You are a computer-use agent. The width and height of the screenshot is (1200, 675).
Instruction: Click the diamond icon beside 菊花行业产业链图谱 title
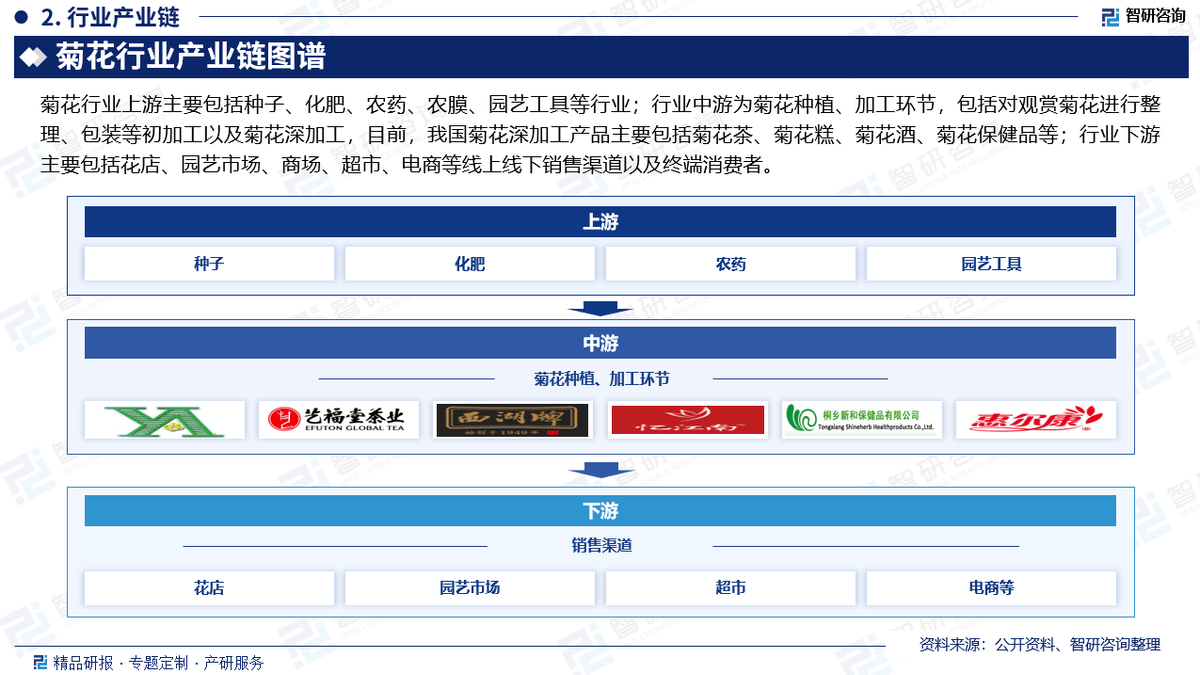click(33, 57)
